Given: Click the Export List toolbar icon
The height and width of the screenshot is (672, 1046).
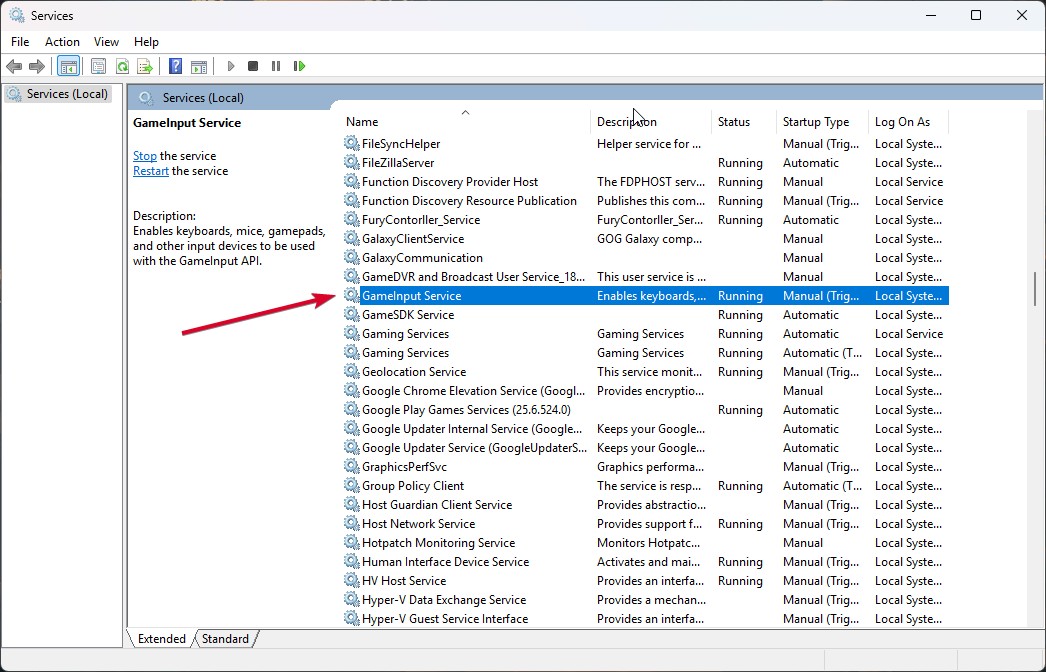Looking at the screenshot, I should (146, 66).
